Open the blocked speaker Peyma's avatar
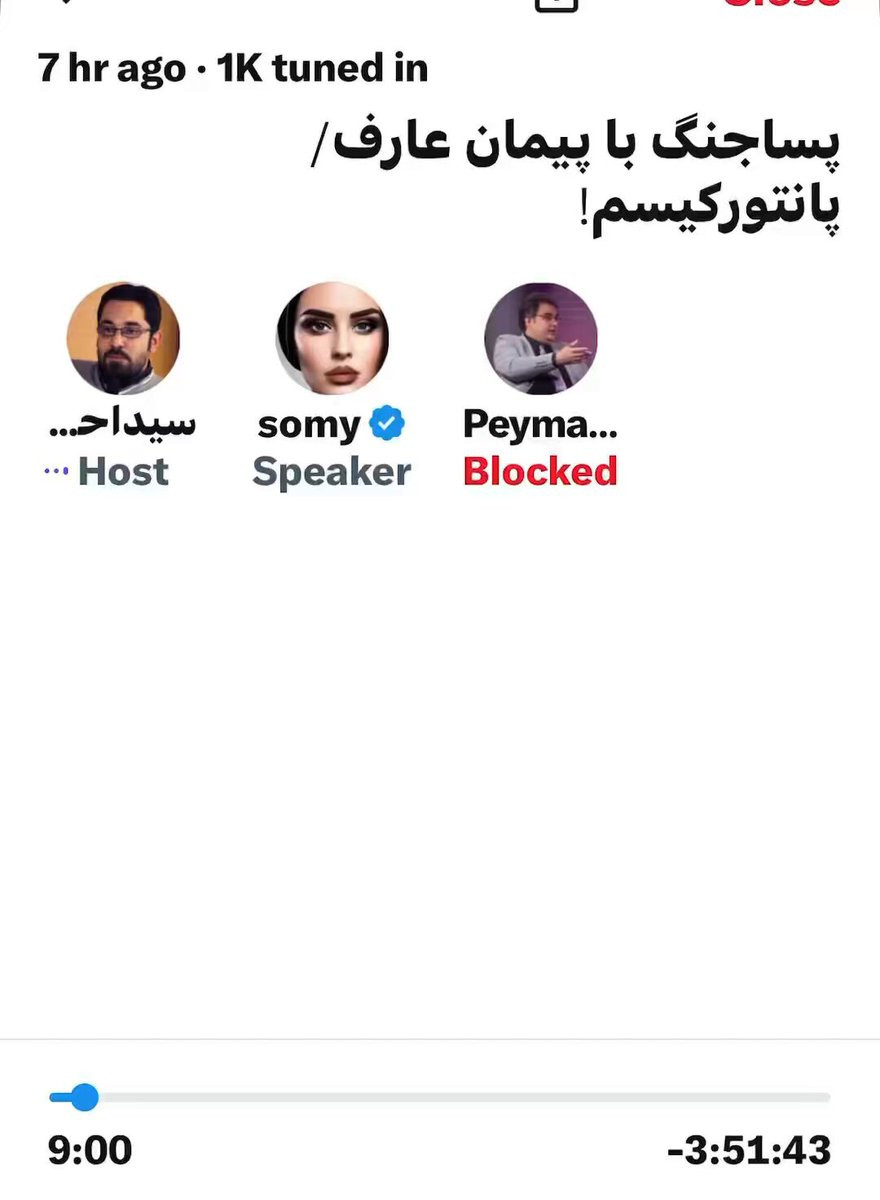The height and width of the screenshot is (1200, 880). (x=541, y=338)
